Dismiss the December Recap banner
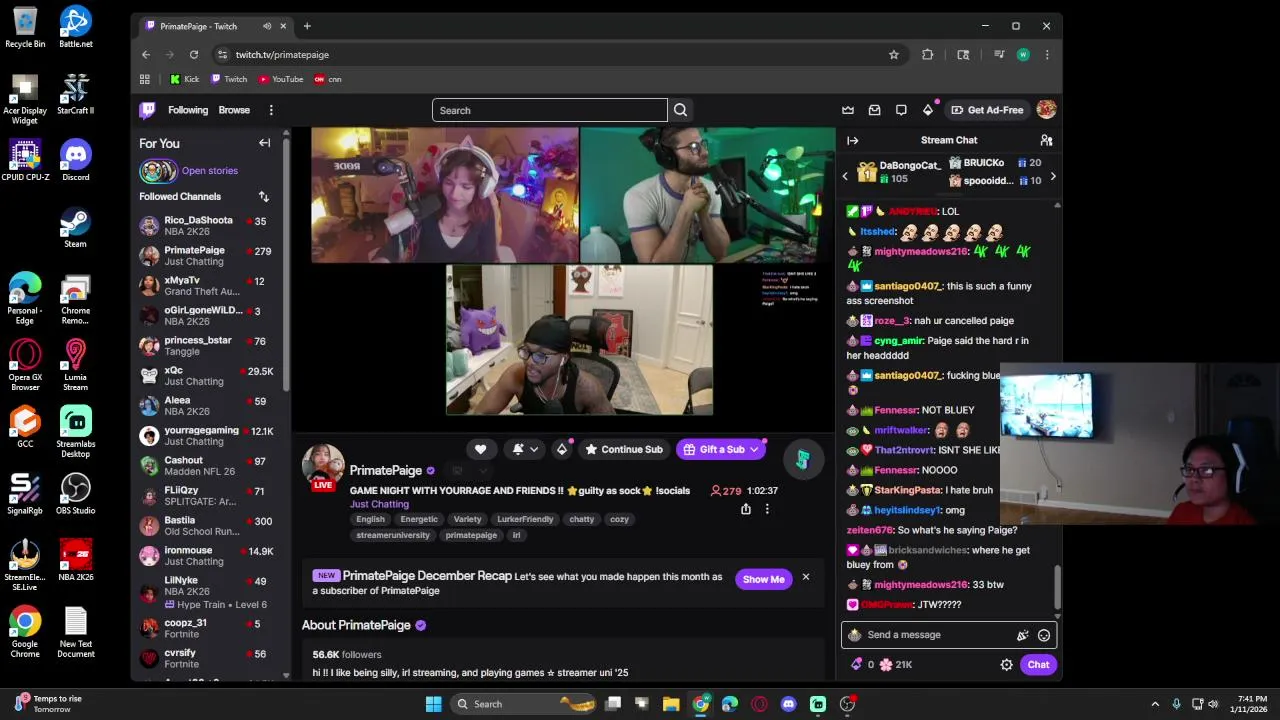 [x=805, y=577]
